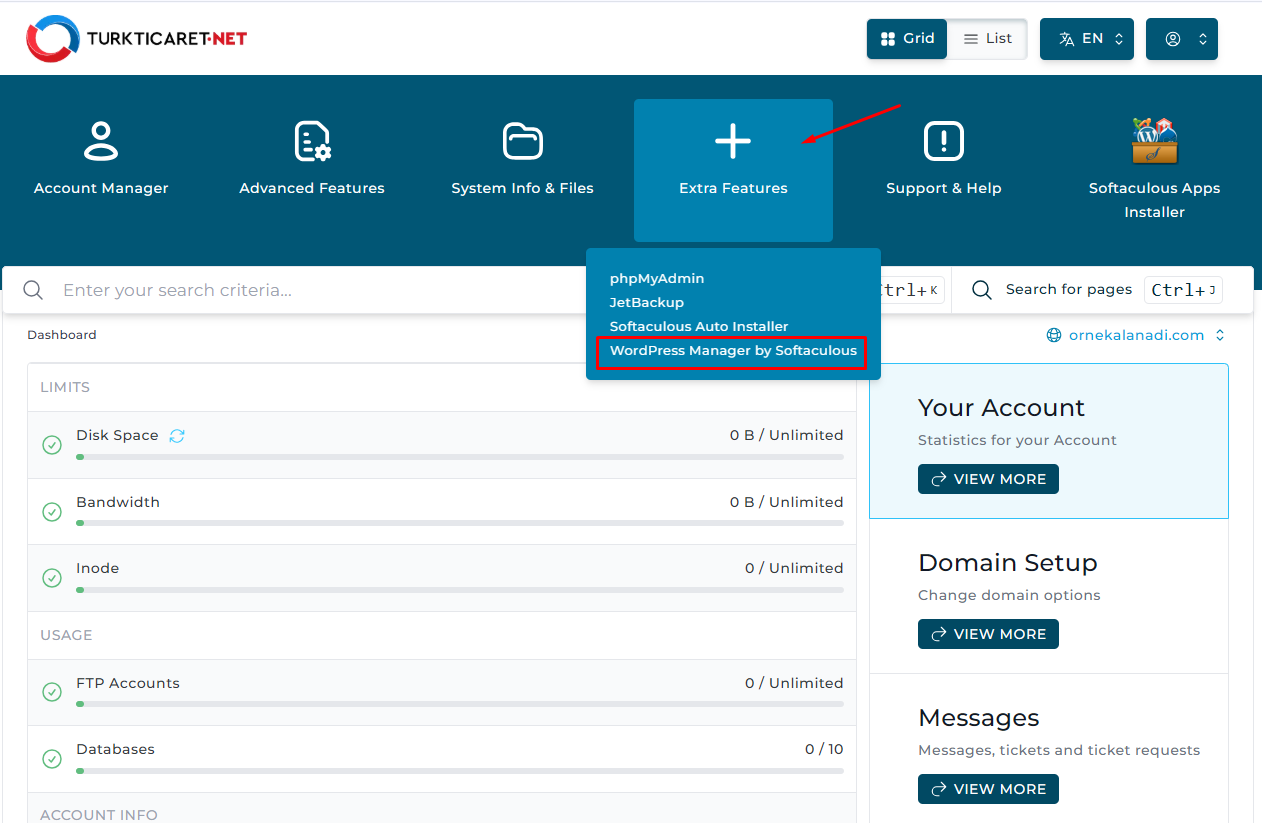The width and height of the screenshot is (1262, 823).
Task: Launch Softaculous Apps Installer chest icon
Action: tap(1155, 141)
